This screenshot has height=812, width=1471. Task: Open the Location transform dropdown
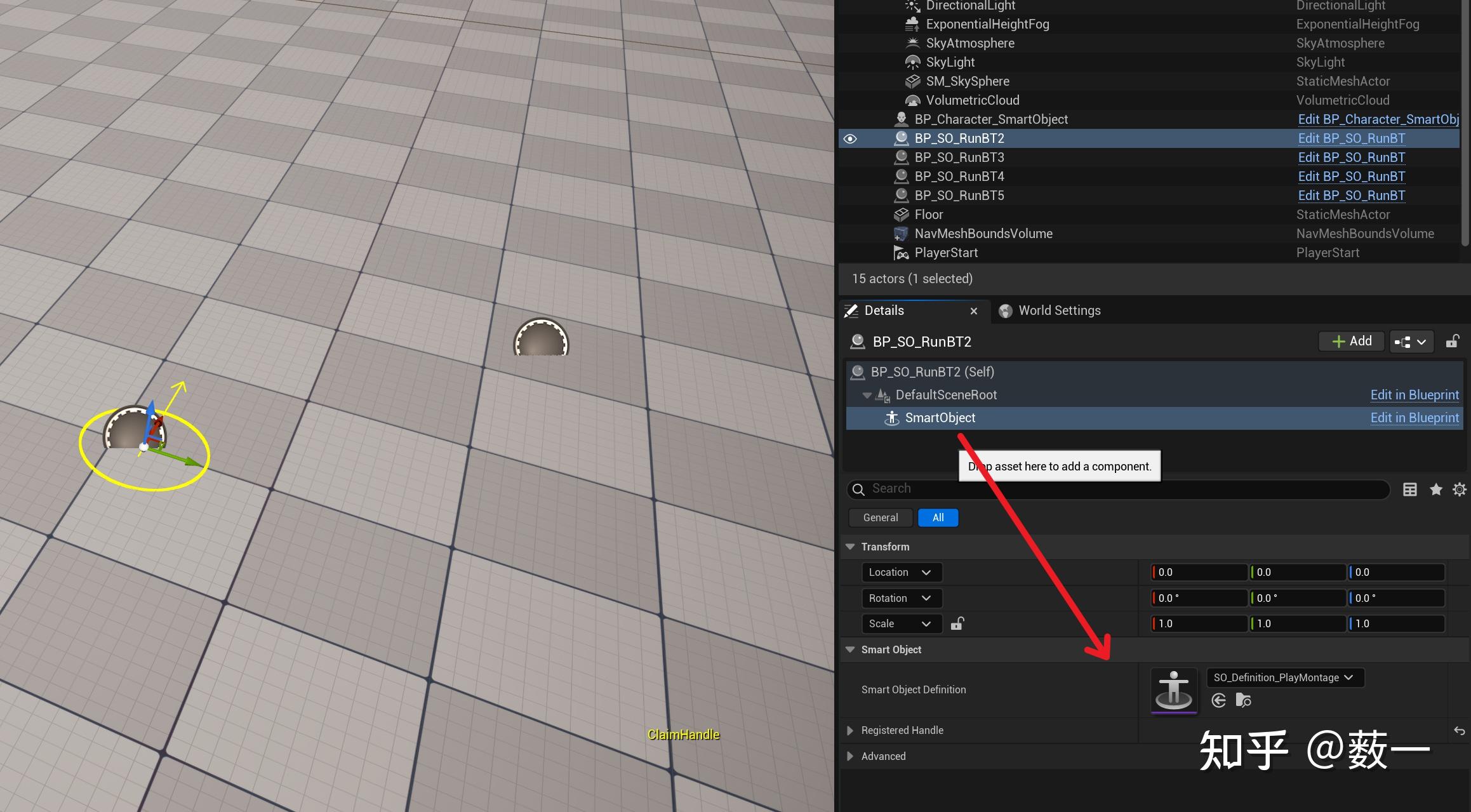[x=901, y=572]
